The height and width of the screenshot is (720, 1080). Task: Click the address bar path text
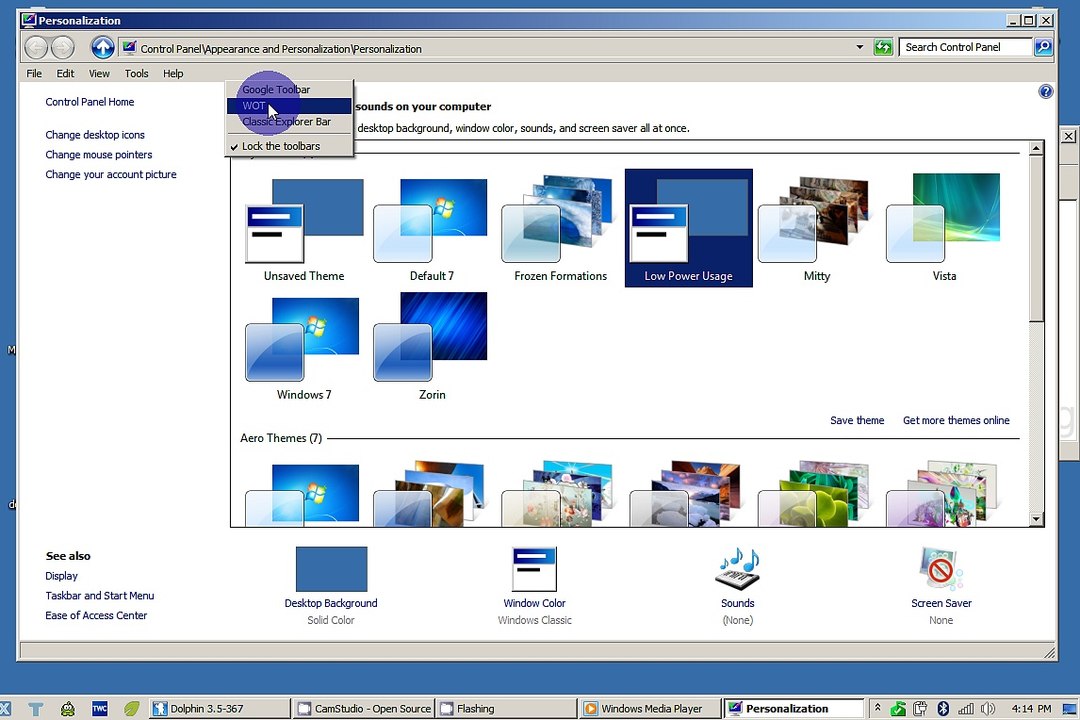point(281,49)
